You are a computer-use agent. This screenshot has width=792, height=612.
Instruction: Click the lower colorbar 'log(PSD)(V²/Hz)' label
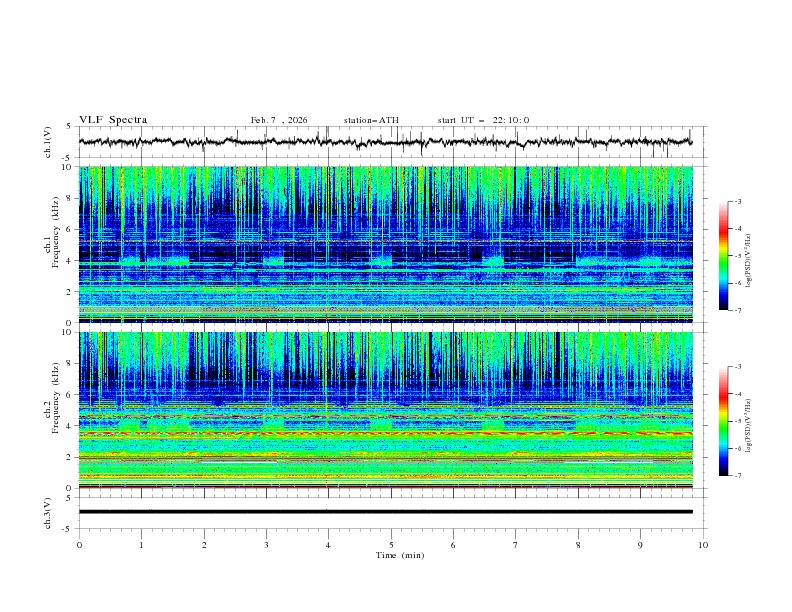tap(748, 426)
